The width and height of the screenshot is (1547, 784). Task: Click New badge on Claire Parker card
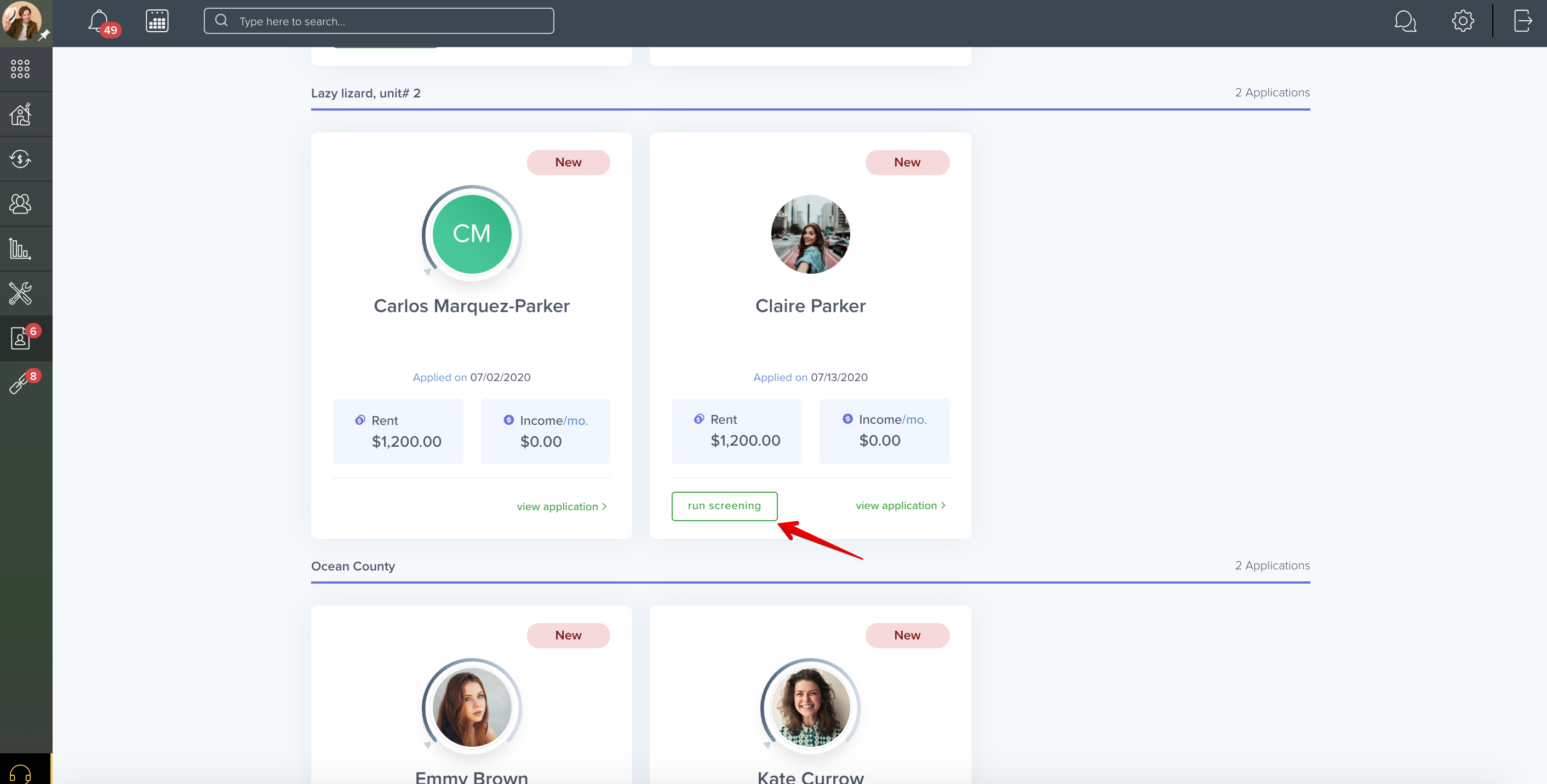907,162
